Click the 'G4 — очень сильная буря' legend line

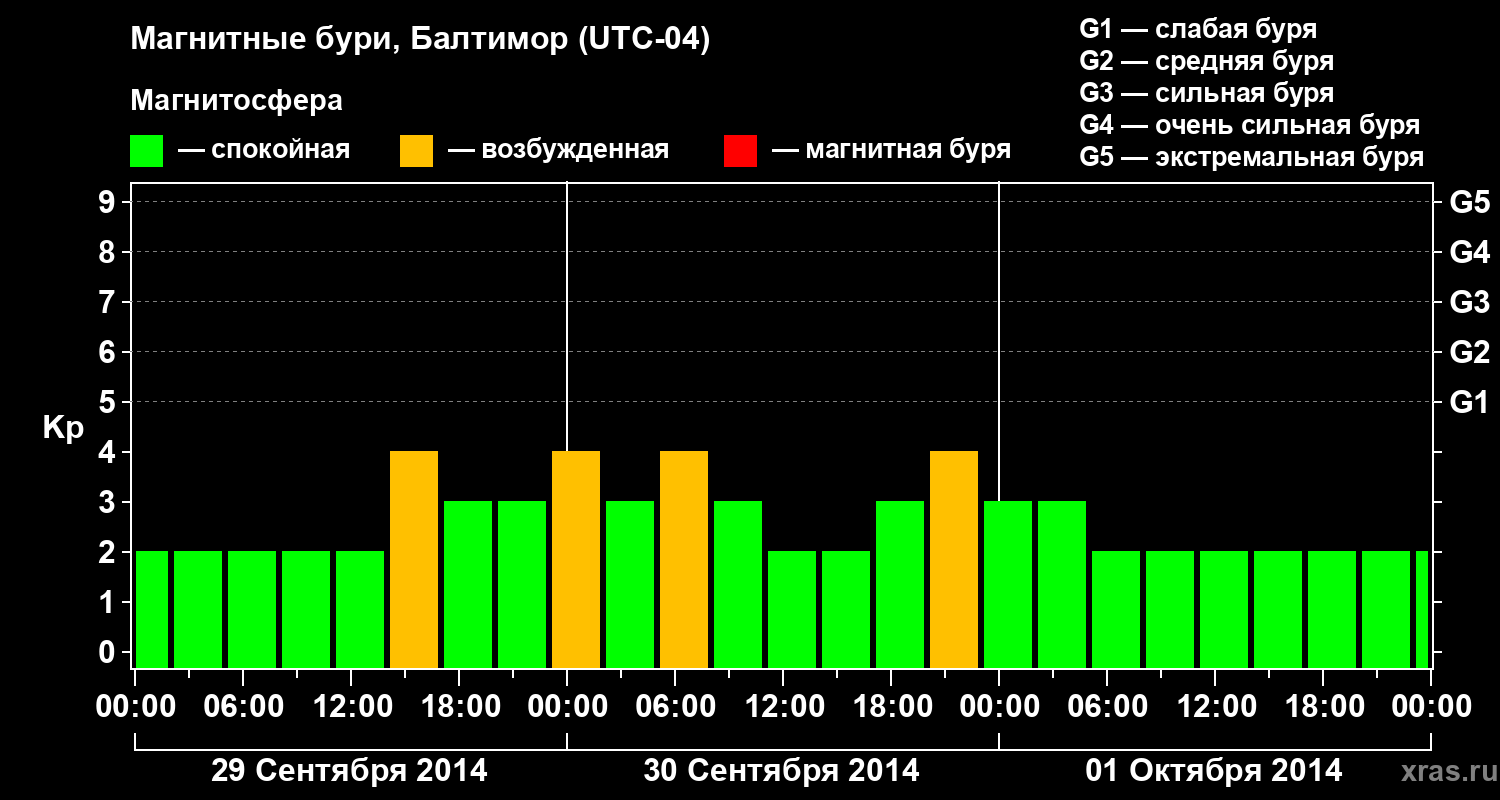[x=1250, y=125]
